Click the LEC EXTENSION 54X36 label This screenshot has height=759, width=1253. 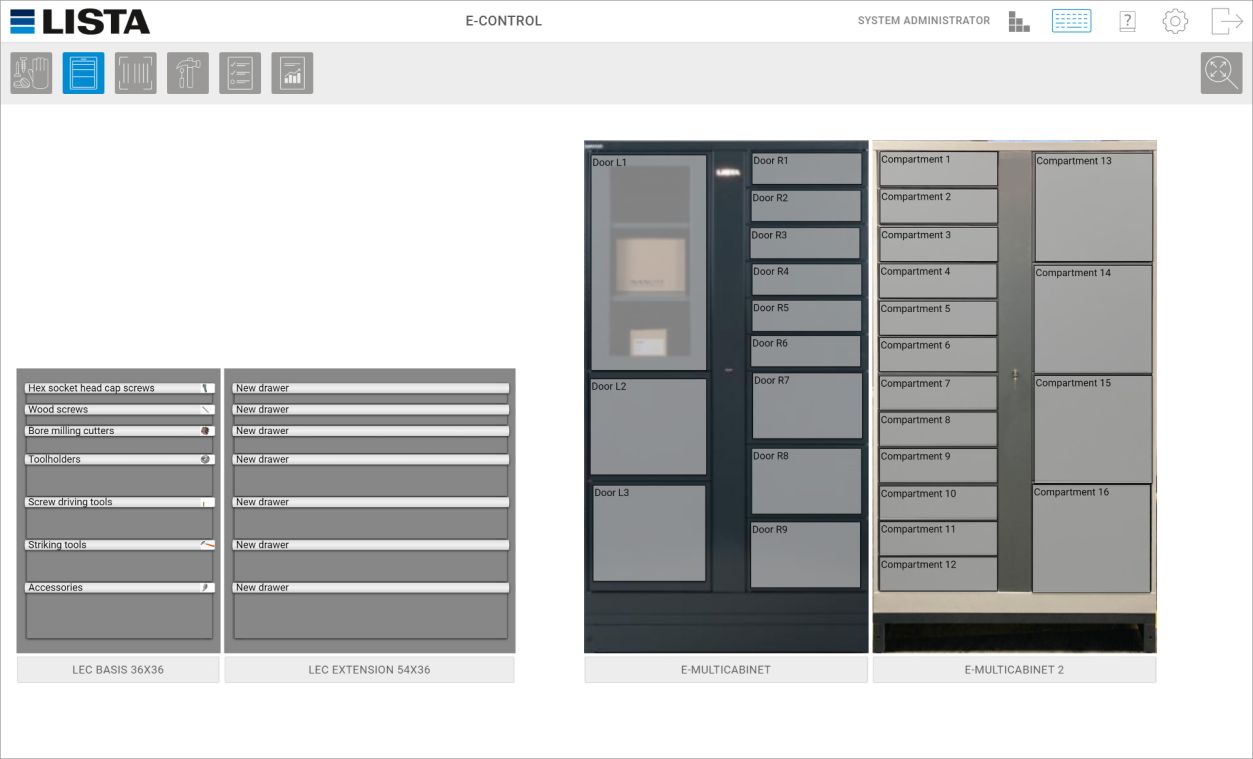[369, 670]
